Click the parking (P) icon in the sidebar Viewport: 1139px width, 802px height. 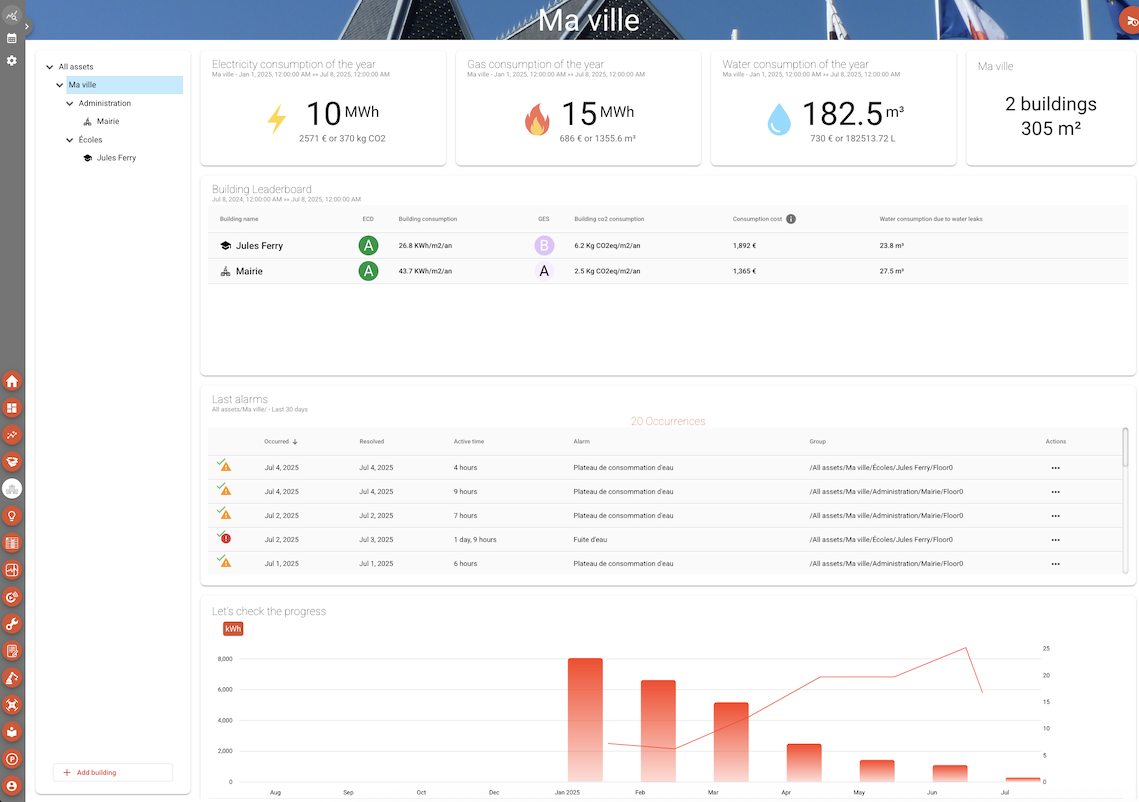click(x=12, y=759)
